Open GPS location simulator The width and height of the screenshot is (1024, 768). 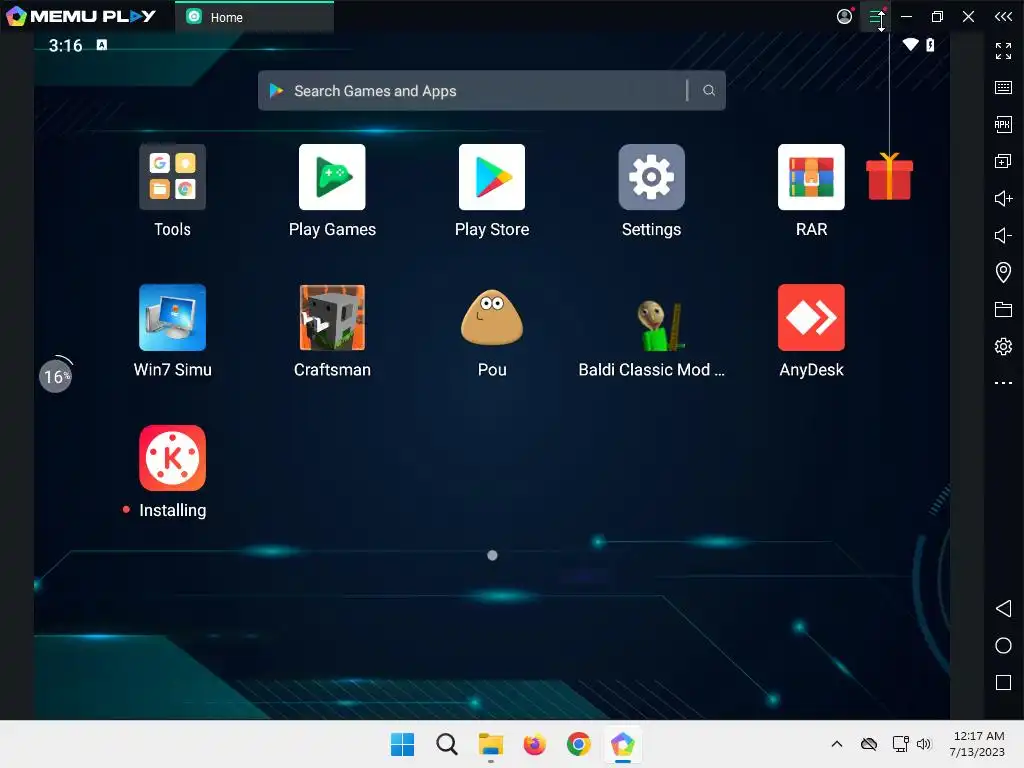coord(1003,272)
